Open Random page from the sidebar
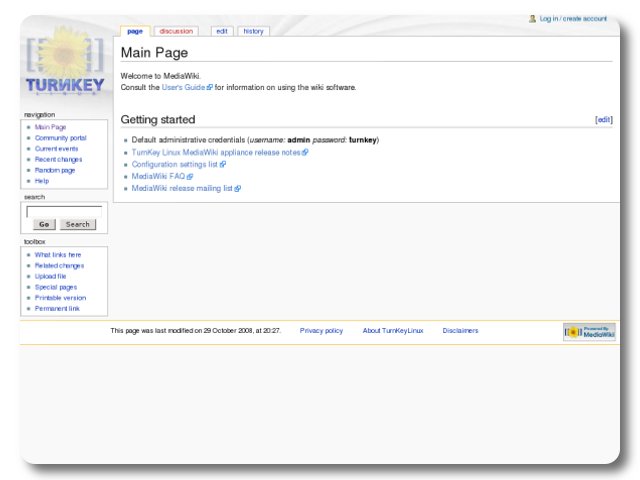 [x=55, y=170]
